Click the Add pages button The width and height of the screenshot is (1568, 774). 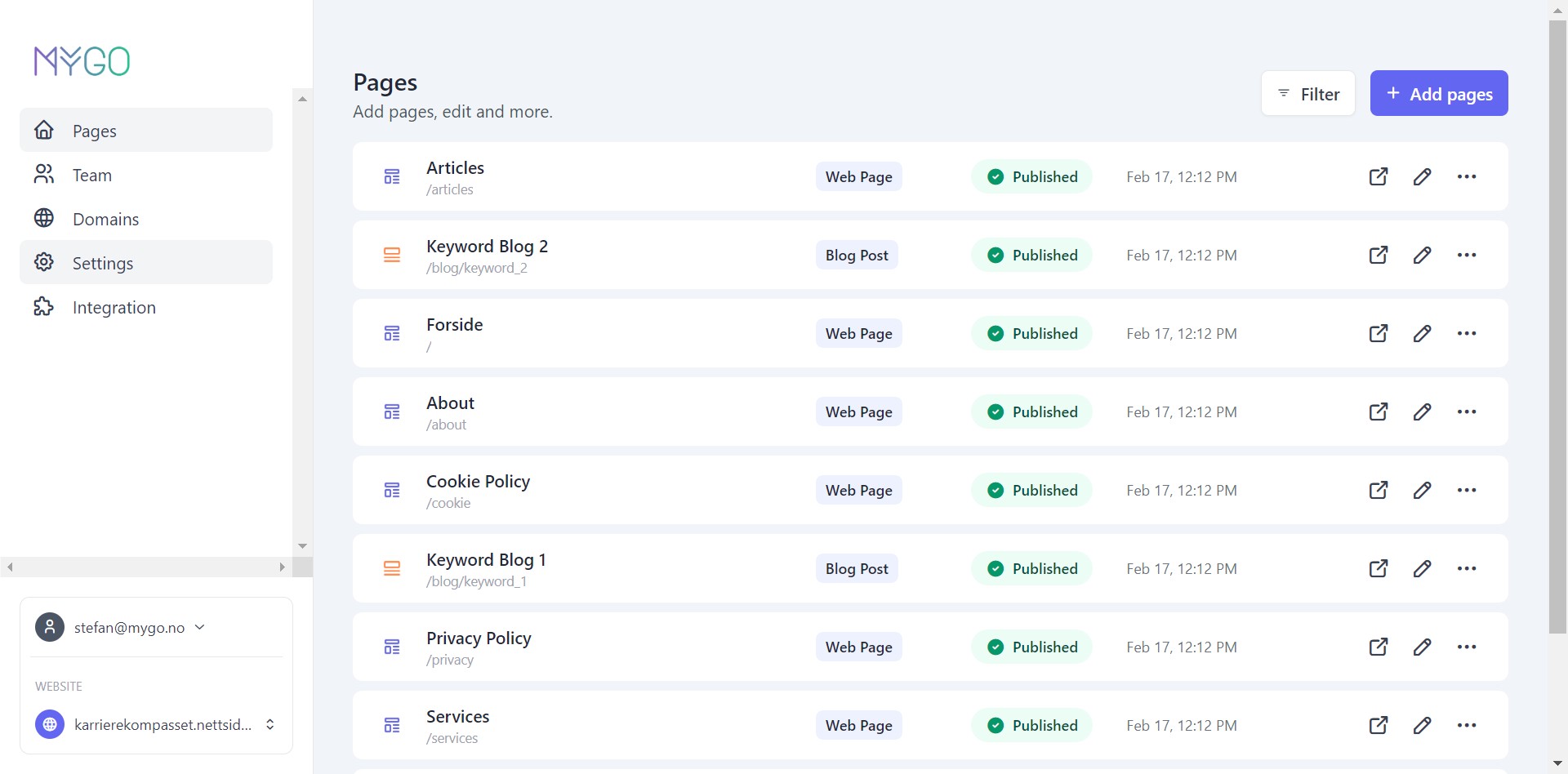click(x=1438, y=94)
